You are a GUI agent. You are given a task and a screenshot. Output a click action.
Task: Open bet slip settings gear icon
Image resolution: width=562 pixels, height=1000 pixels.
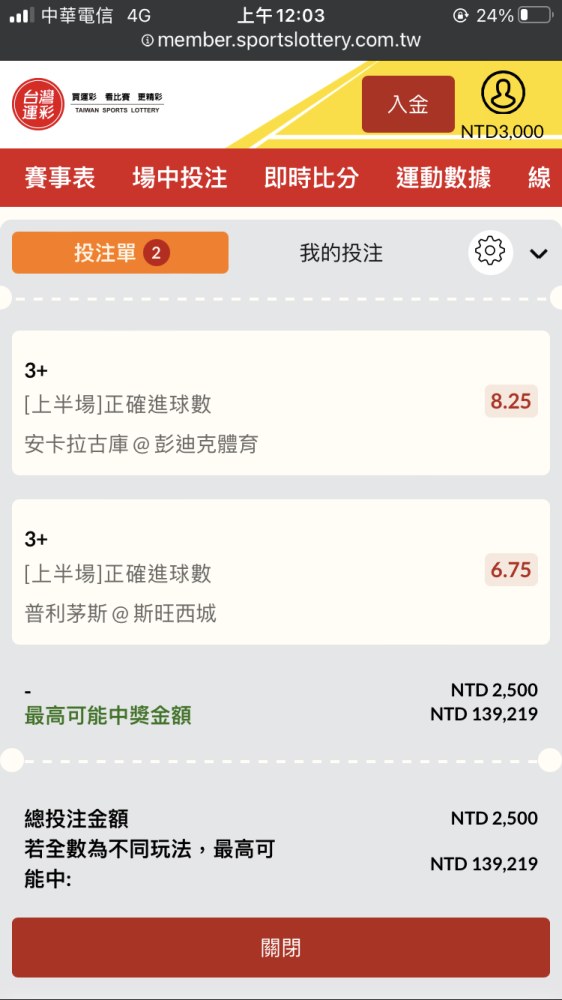tap(491, 253)
